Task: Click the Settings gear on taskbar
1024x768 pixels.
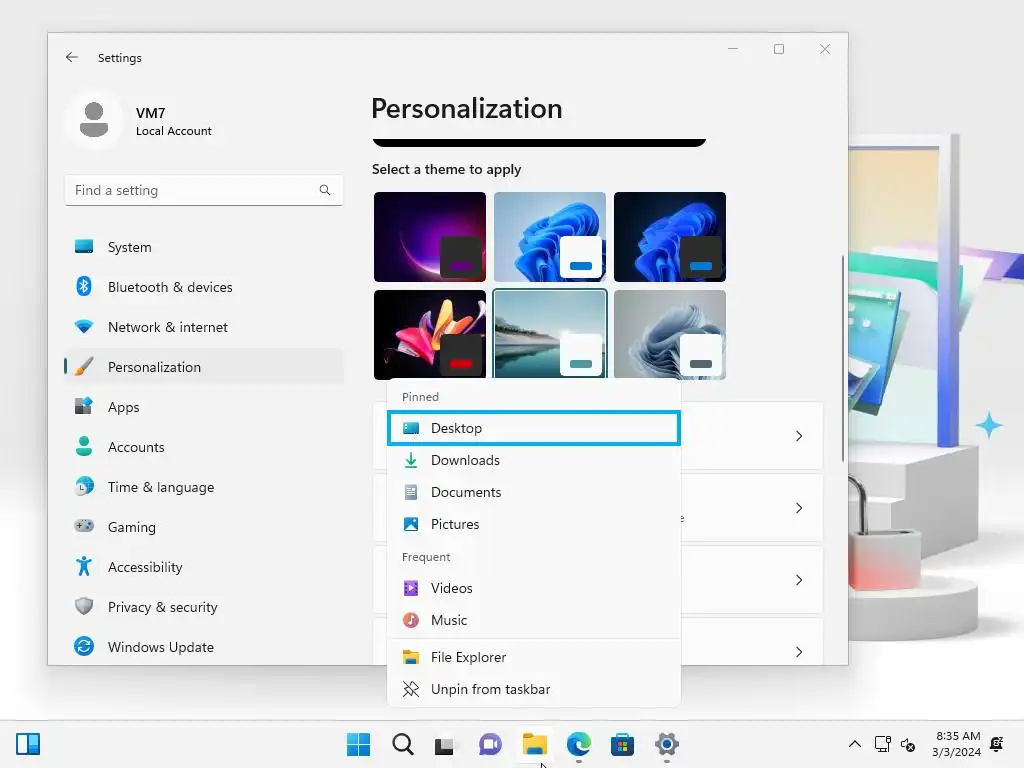Action: pyautogui.click(x=667, y=744)
